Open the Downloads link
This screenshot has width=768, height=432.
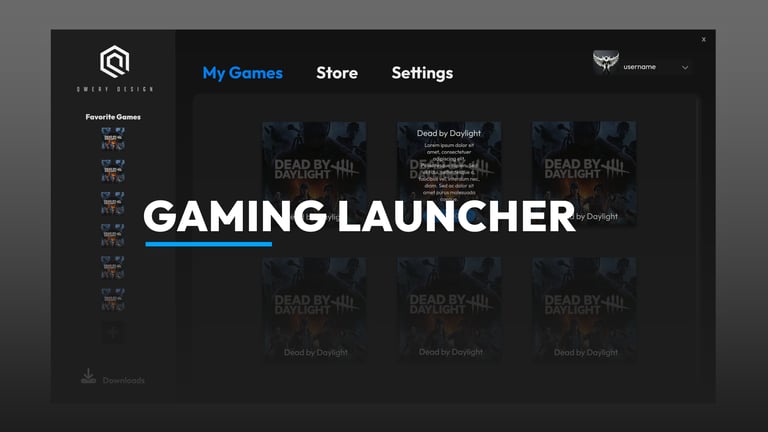pyautogui.click(x=123, y=381)
